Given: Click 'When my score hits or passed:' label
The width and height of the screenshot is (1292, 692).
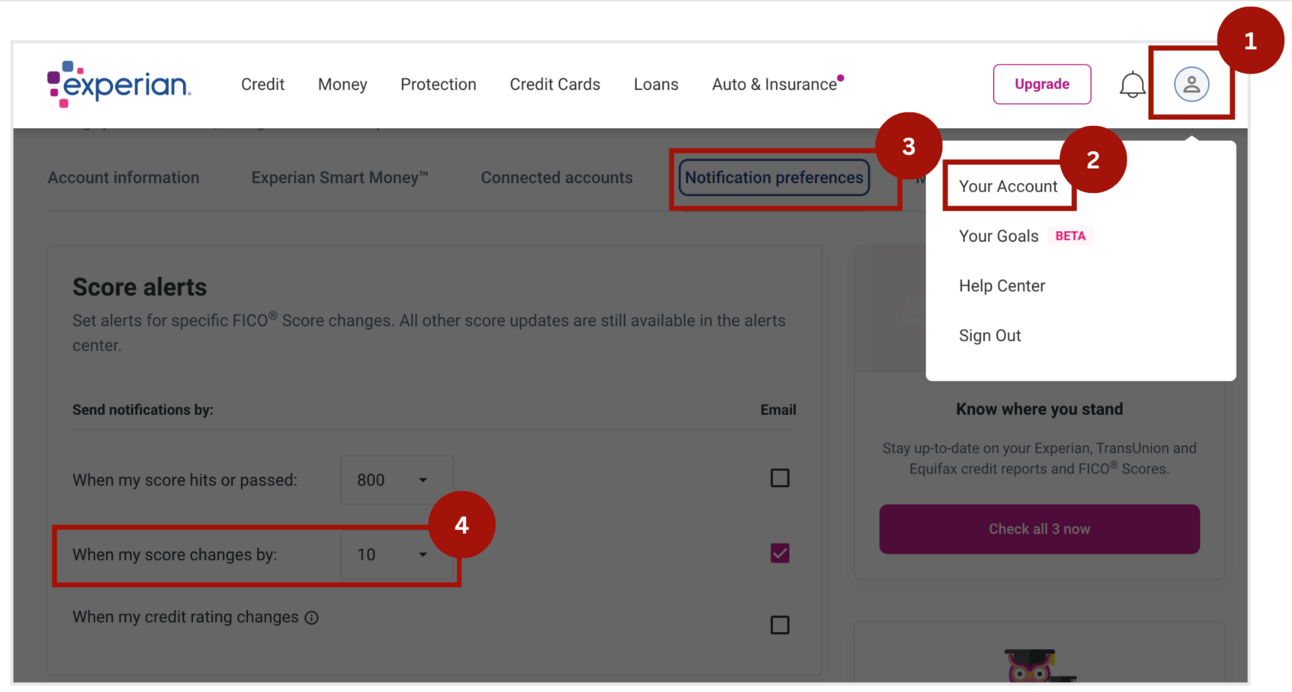Looking at the screenshot, I should pyautogui.click(x=185, y=480).
